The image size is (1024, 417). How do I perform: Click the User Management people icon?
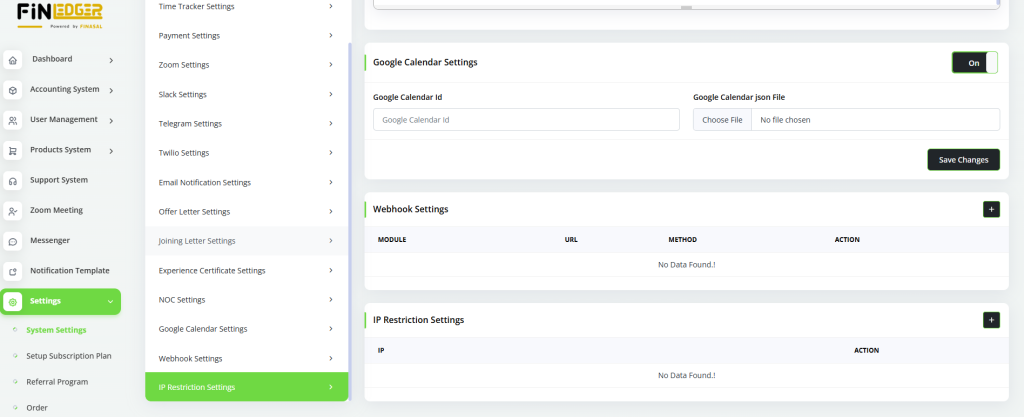(13, 120)
